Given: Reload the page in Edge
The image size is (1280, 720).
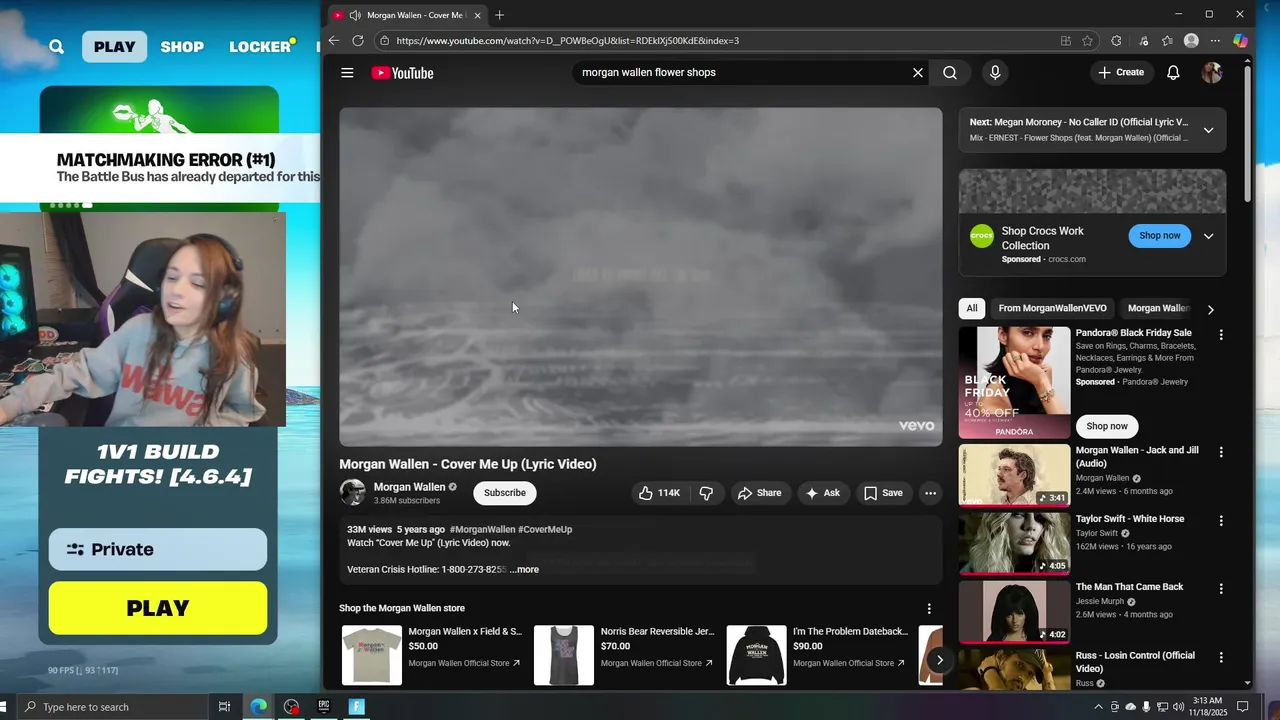Looking at the screenshot, I should 358,41.
